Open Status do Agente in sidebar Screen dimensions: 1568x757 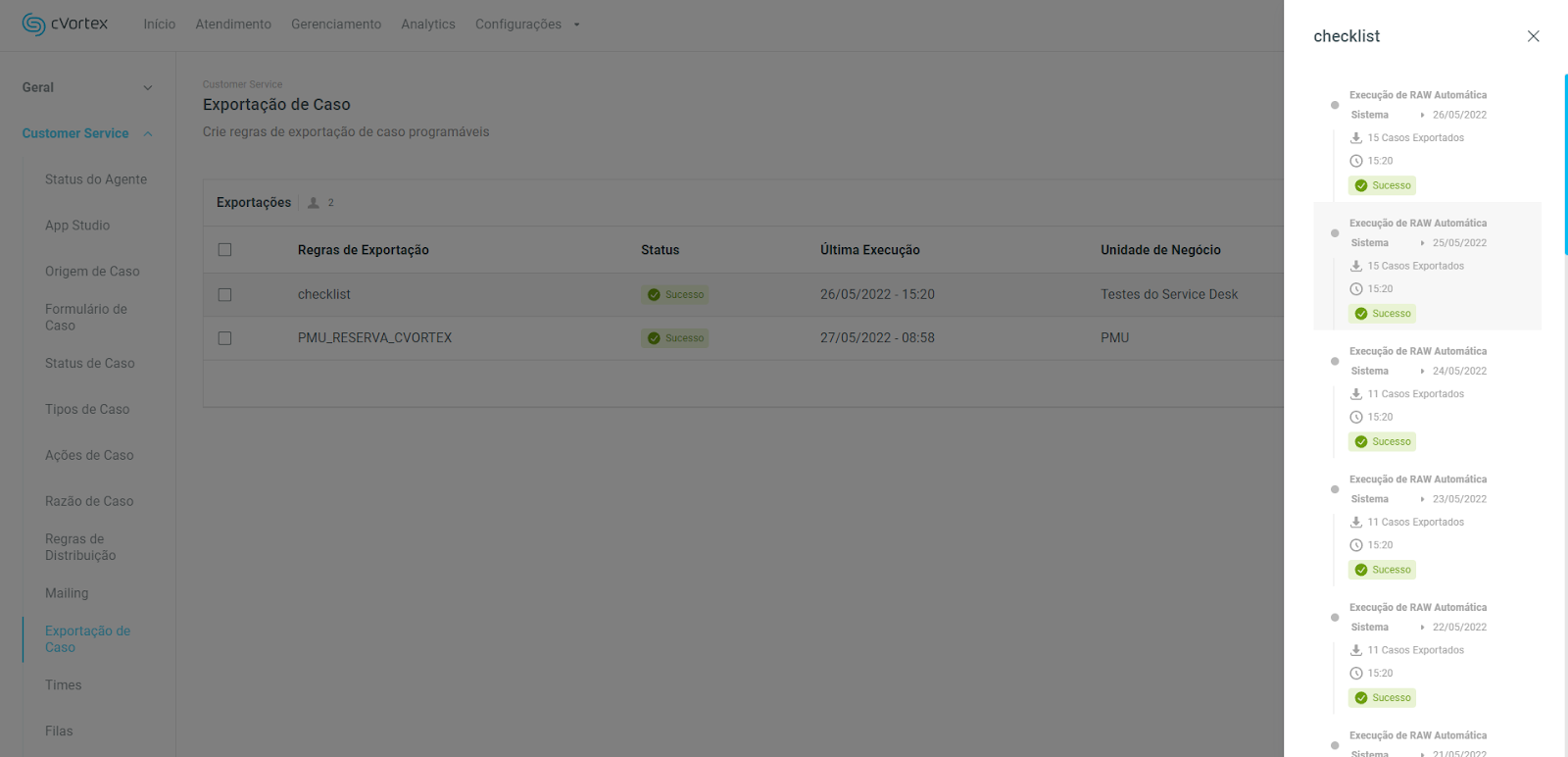(x=96, y=179)
